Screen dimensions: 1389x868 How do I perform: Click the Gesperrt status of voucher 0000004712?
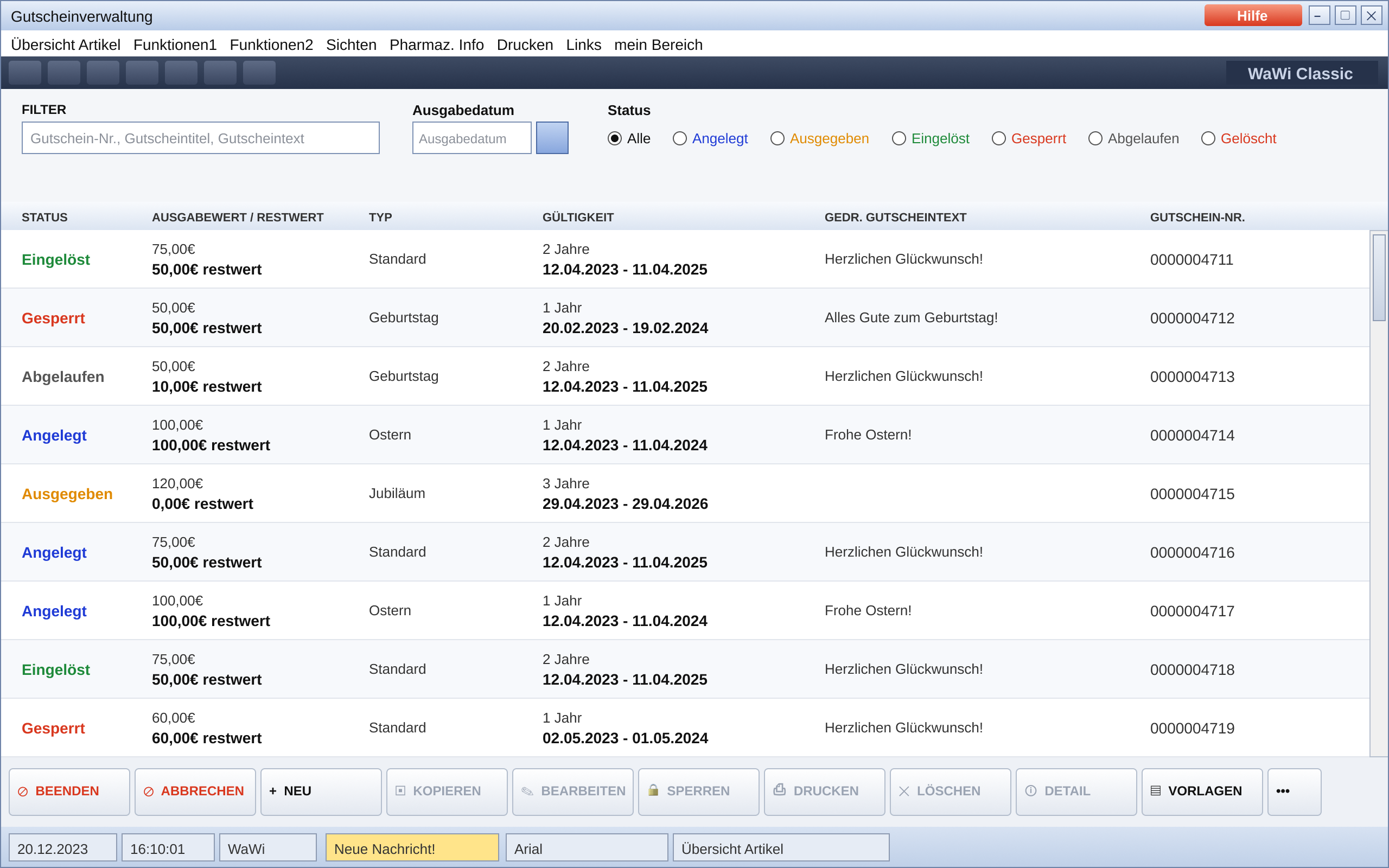coord(53,318)
